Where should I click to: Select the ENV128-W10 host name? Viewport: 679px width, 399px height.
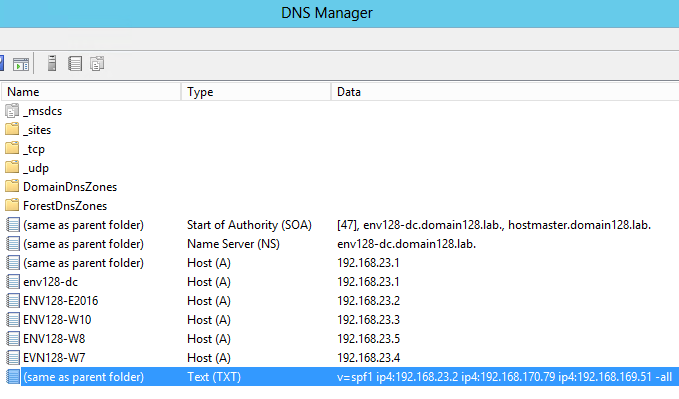[57, 320]
